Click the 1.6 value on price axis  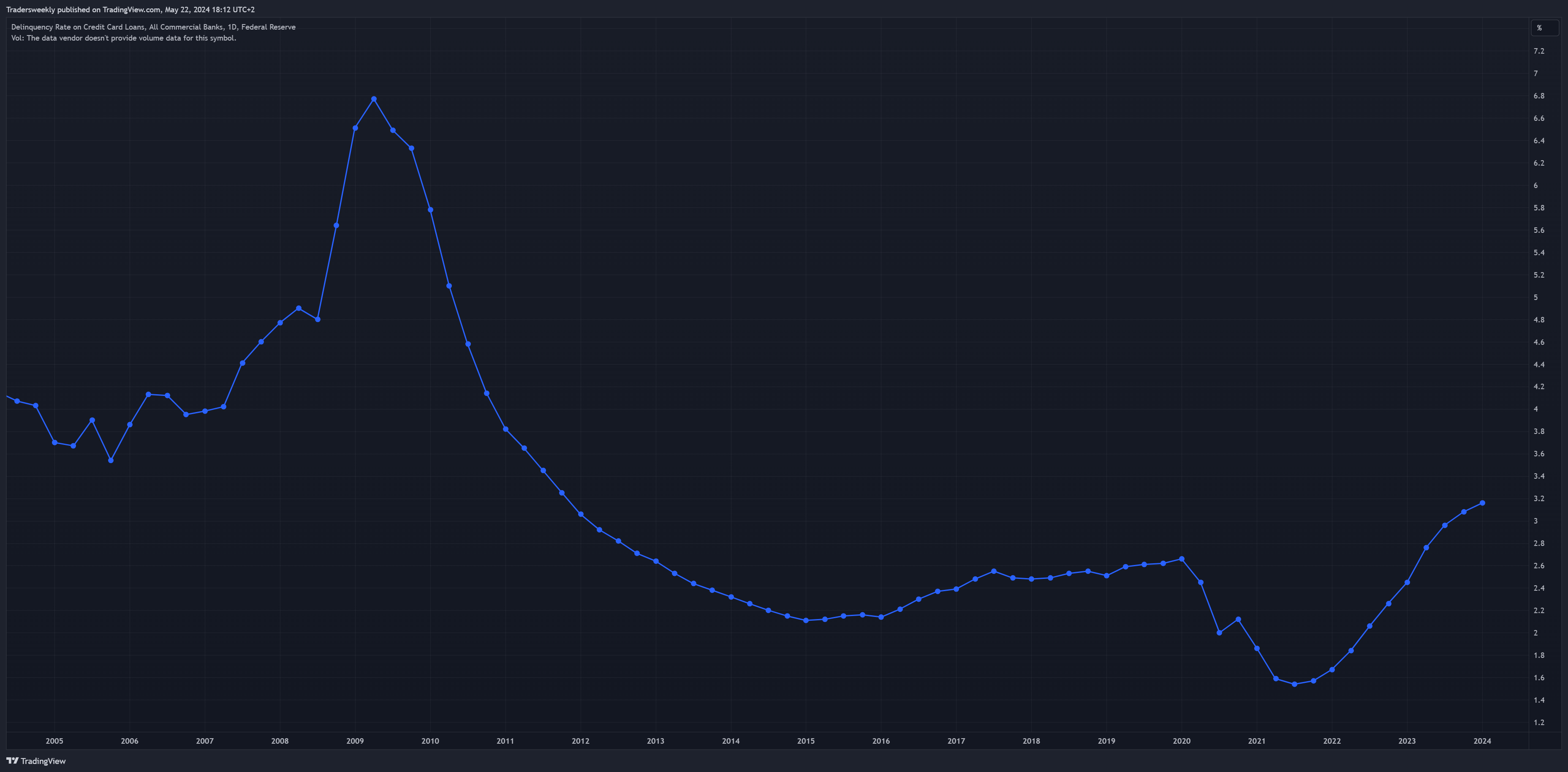[x=1539, y=678]
